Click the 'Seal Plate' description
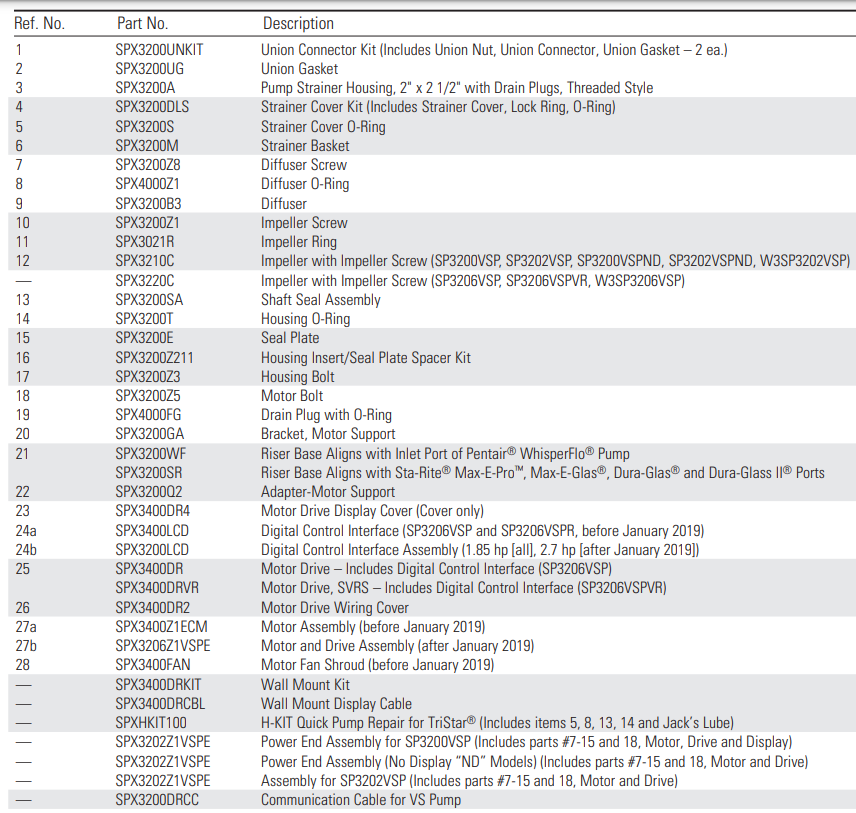 pyautogui.click(x=290, y=338)
